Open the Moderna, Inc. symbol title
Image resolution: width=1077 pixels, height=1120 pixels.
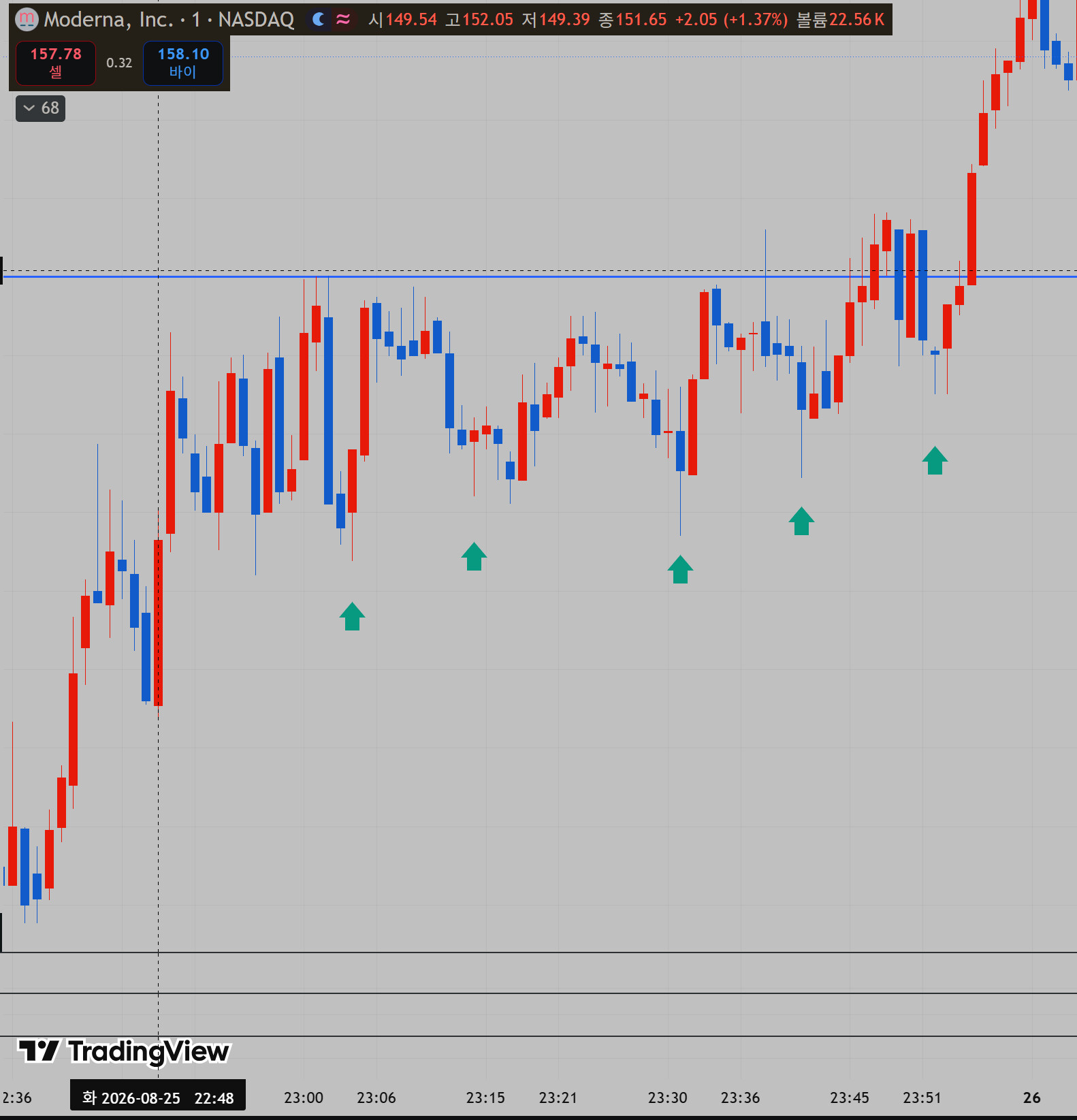coord(108,20)
